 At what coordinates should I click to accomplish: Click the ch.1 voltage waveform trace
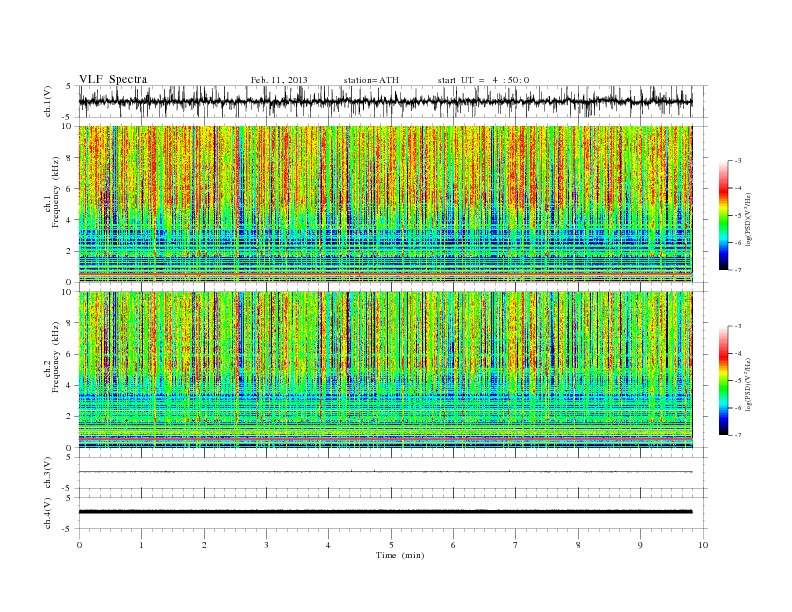pyautogui.click(x=385, y=102)
